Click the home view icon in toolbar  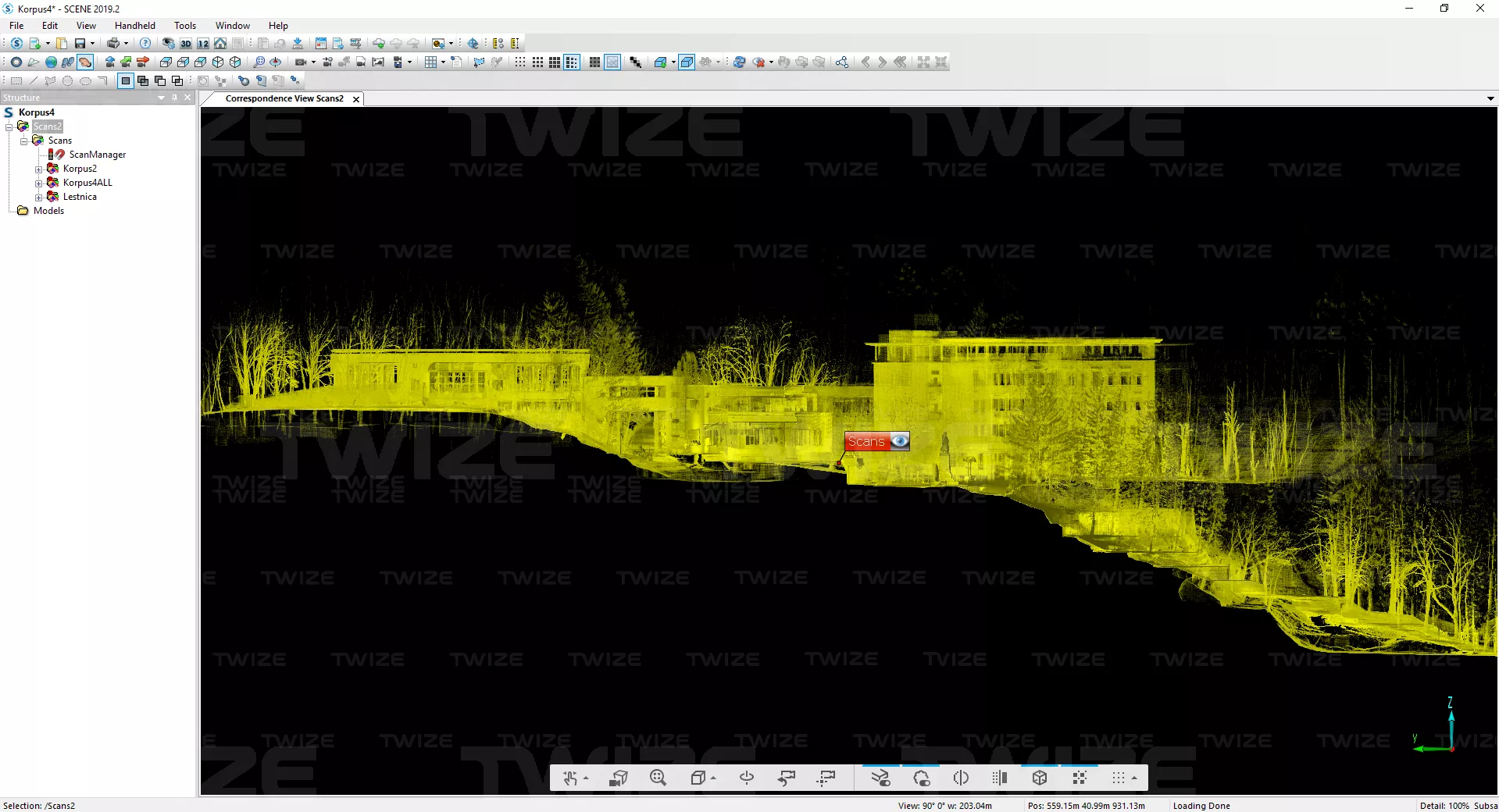pos(220,44)
